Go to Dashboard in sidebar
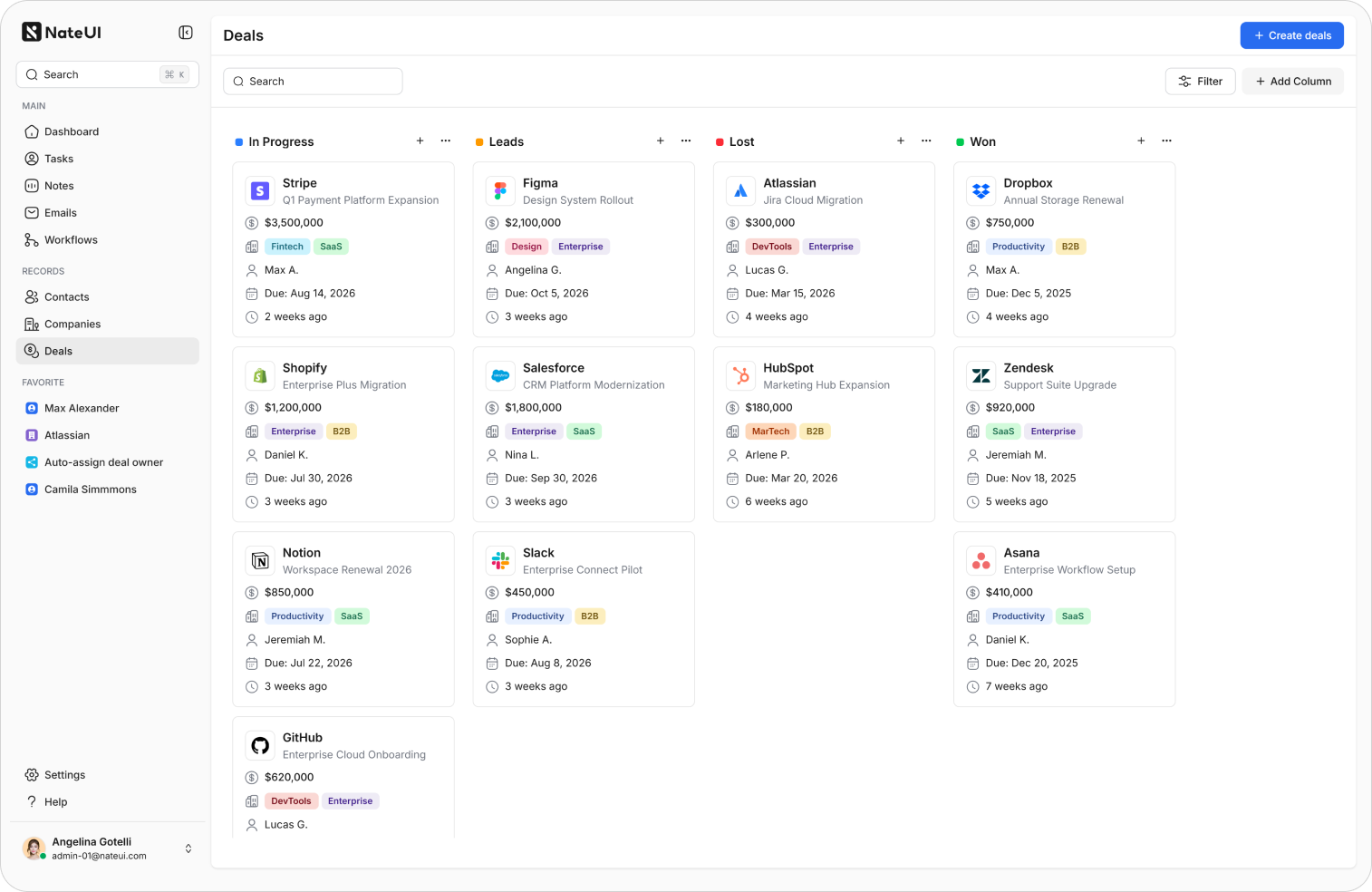1372x892 pixels. (108, 131)
